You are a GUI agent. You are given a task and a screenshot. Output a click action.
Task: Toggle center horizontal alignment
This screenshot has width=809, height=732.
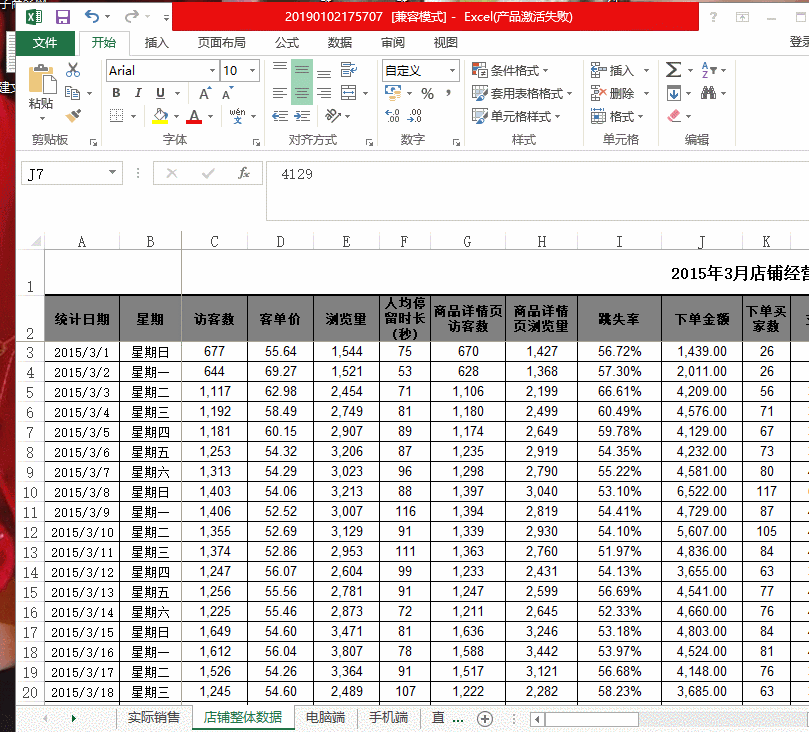coord(302,93)
